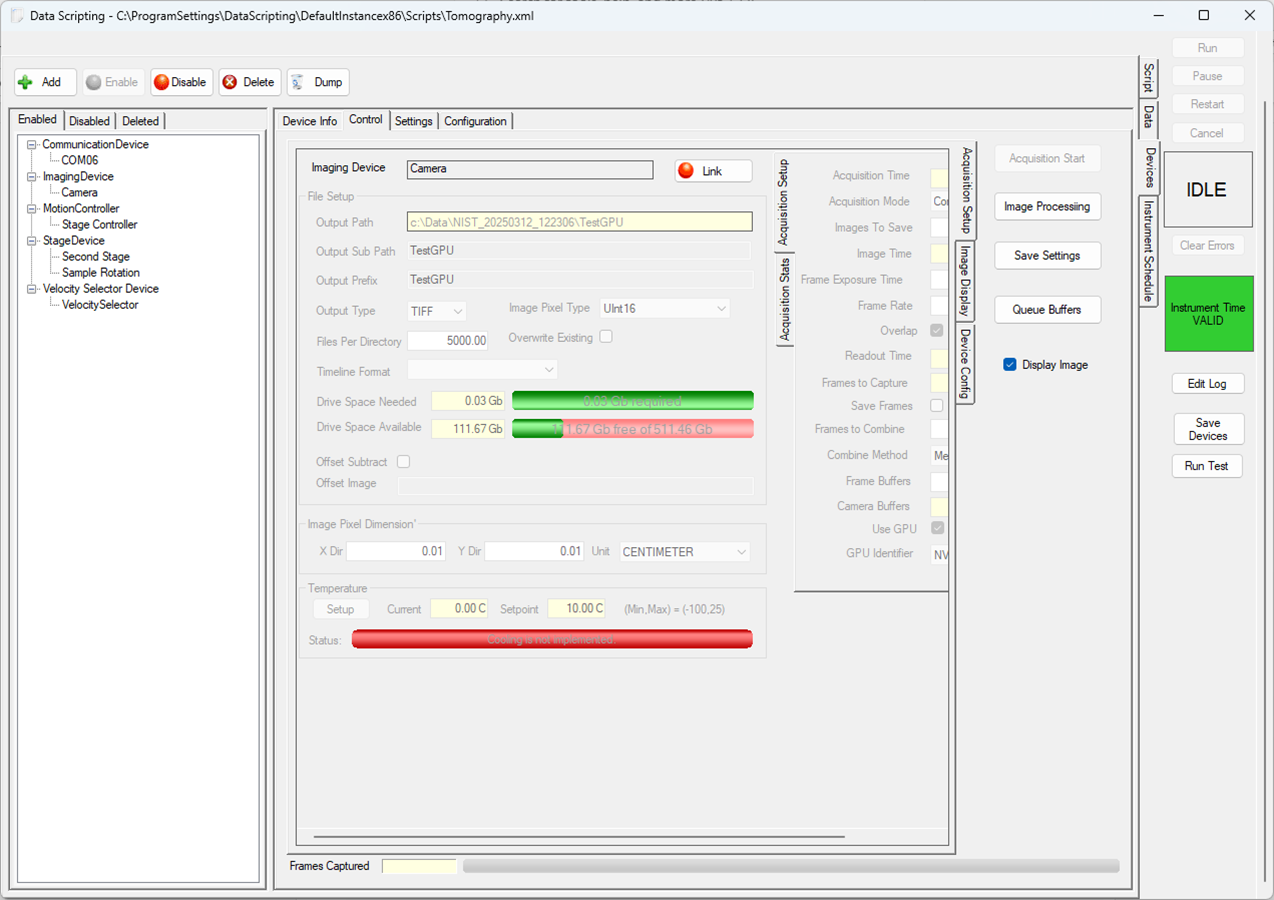The width and height of the screenshot is (1274, 900).
Task: Click the Drive Space Needed progress bar
Action: click(632, 401)
